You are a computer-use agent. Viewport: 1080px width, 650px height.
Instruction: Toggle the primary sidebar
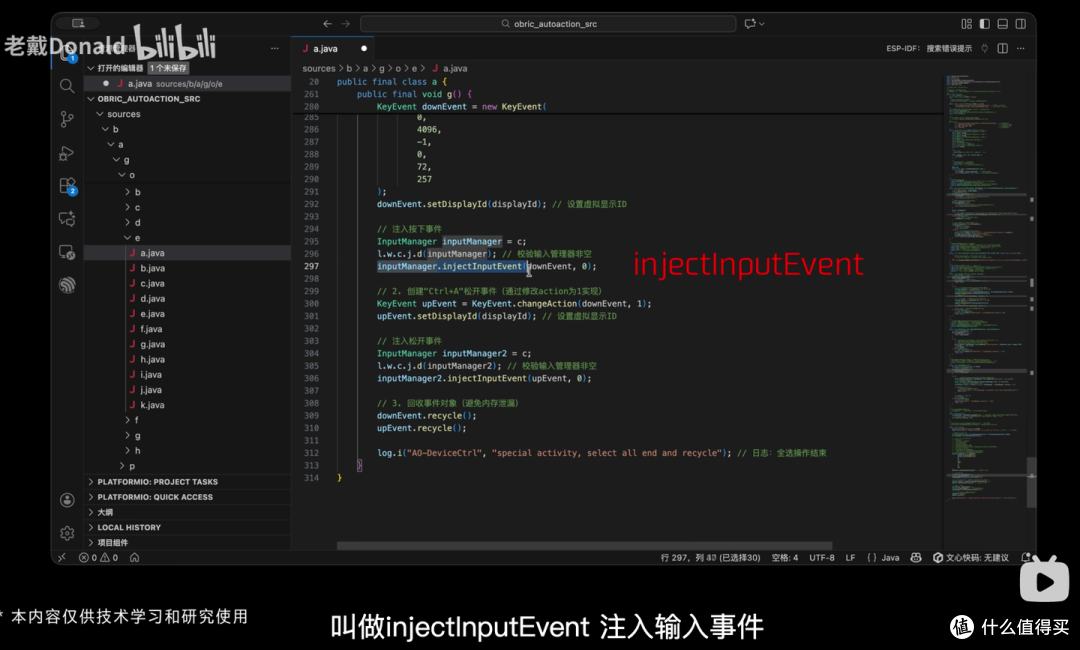984,23
